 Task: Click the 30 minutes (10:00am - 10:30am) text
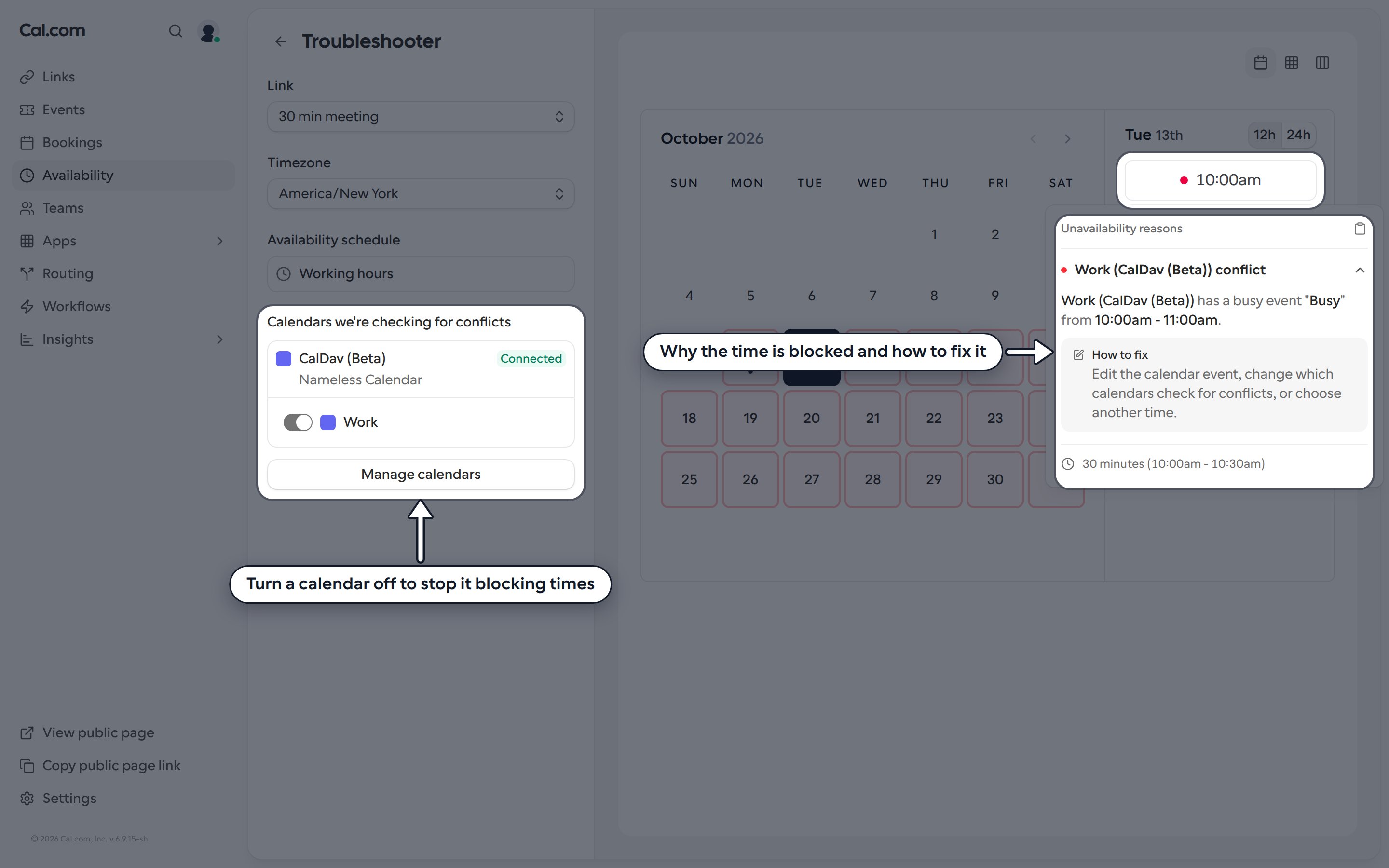[x=1173, y=464]
